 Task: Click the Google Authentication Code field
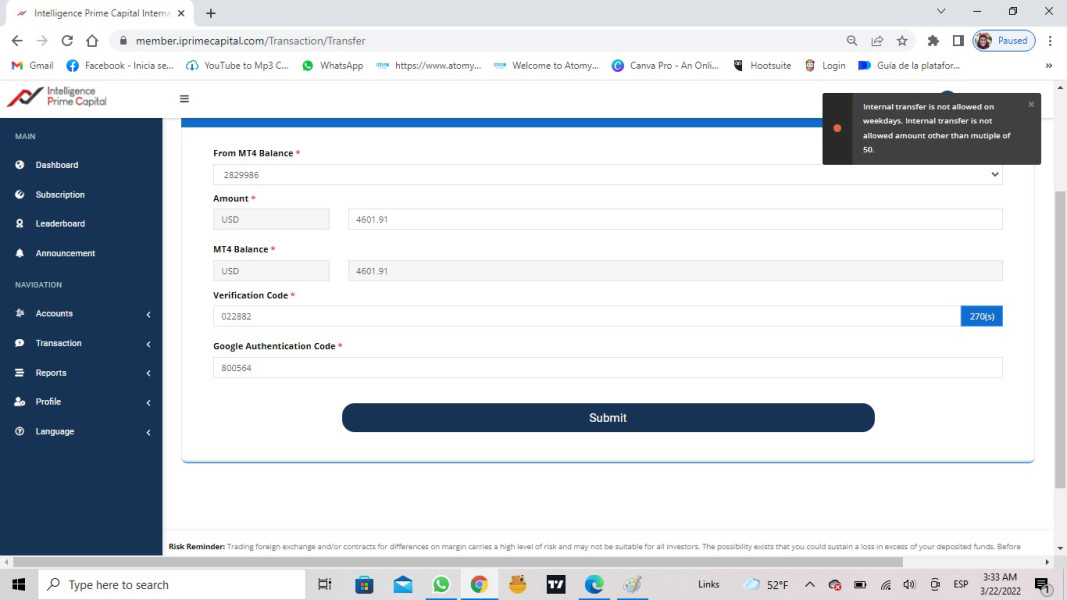click(608, 367)
